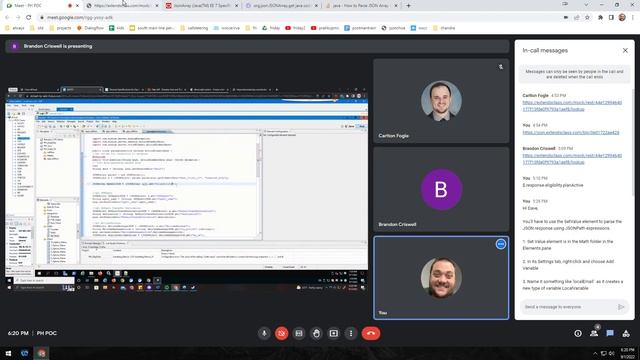This screenshot has height=360, width=640.
Task: Open Carlton Fogle's shared mock REST link
Action: 572,106
